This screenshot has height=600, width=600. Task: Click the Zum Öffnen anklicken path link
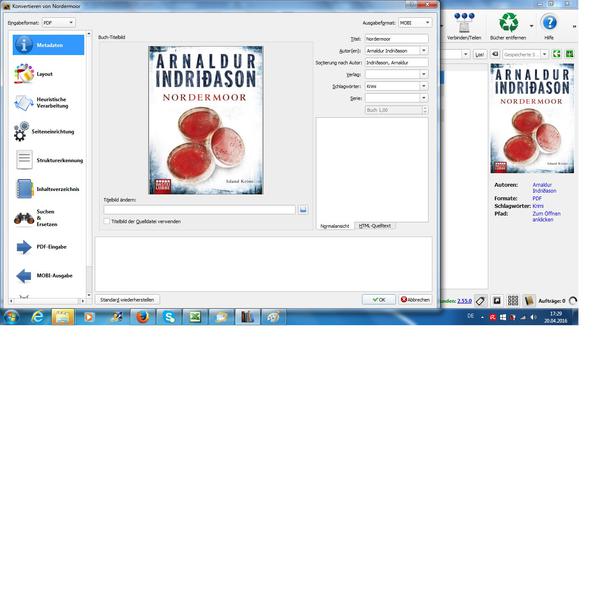click(x=546, y=217)
